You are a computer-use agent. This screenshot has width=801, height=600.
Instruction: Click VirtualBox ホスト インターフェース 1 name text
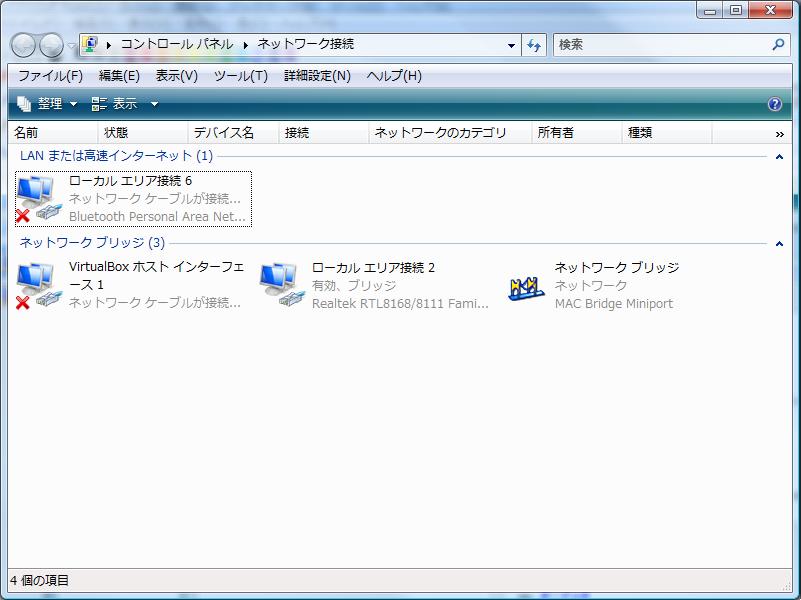pyautogui.click(x=156, y=276)
